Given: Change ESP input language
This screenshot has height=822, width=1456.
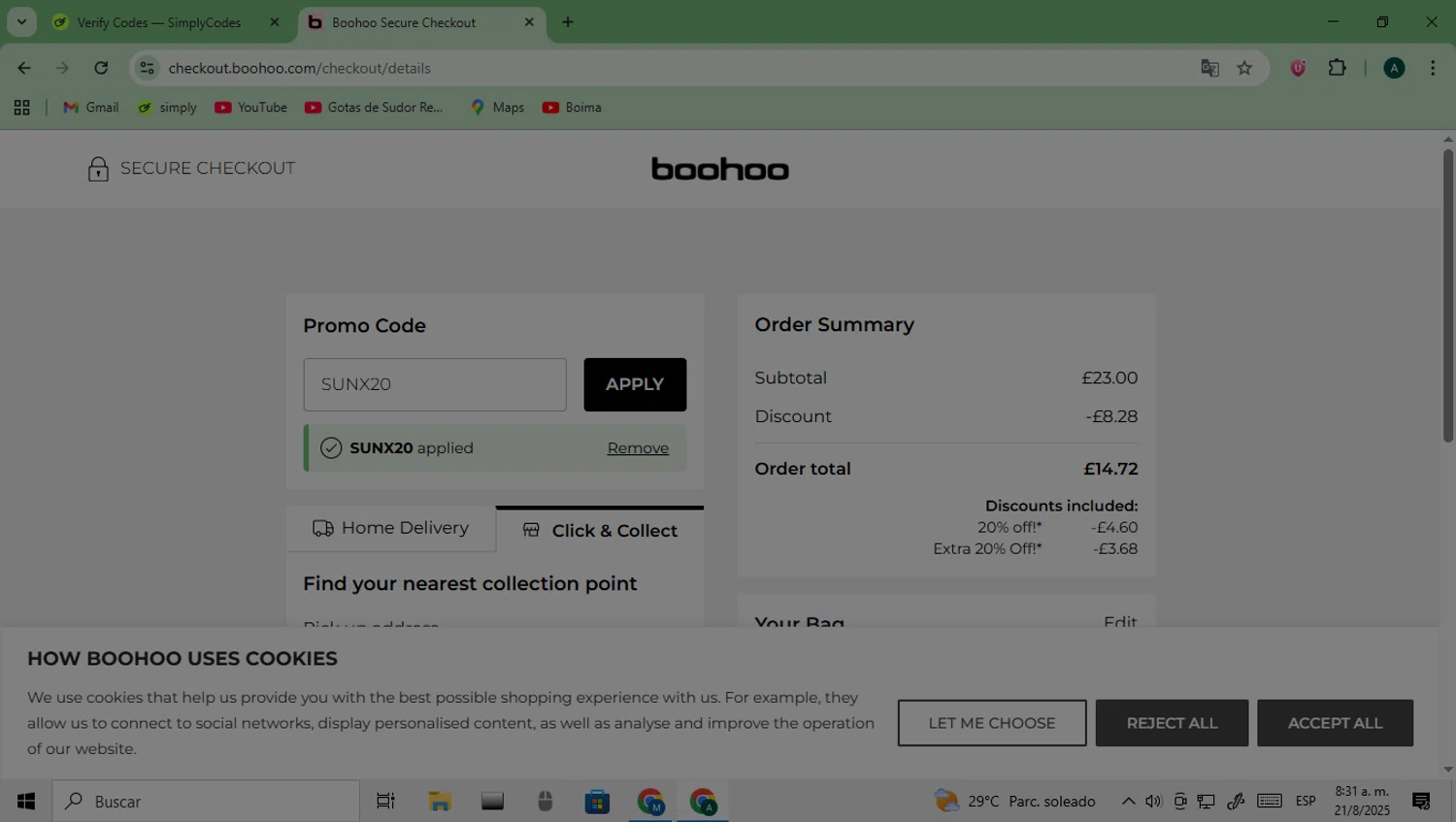Looking at the screenshot, I should (1306, 801).
